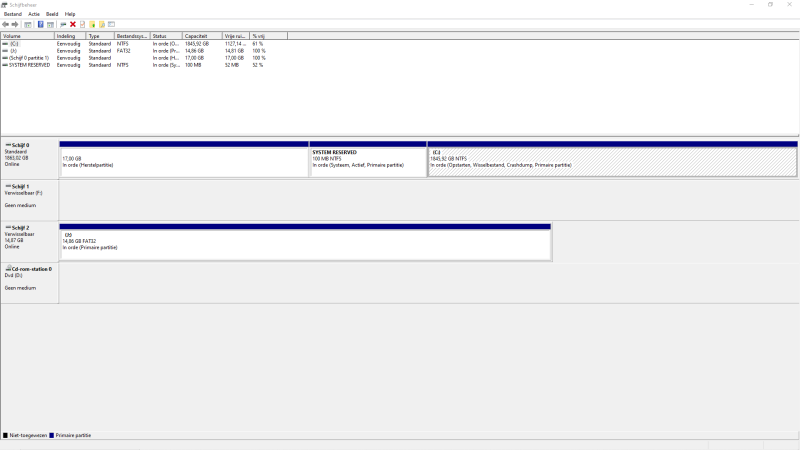
Task: Click drive icon of (C:) volume row
Action: 5,44
